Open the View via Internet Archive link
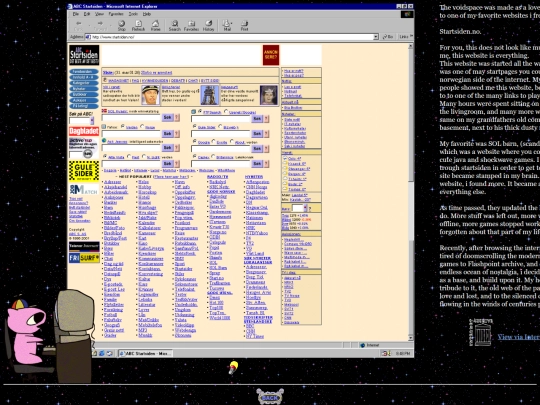Viewport: 540px width, 405px height. tap(519, 337)
